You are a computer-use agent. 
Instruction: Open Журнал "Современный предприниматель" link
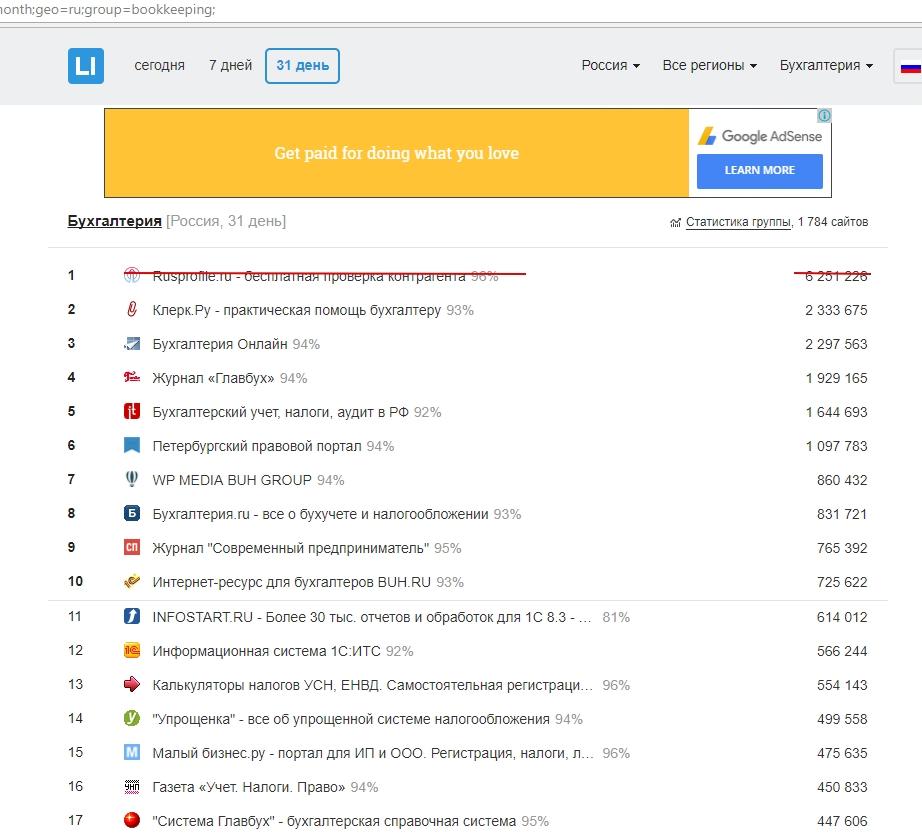[290, 548]
